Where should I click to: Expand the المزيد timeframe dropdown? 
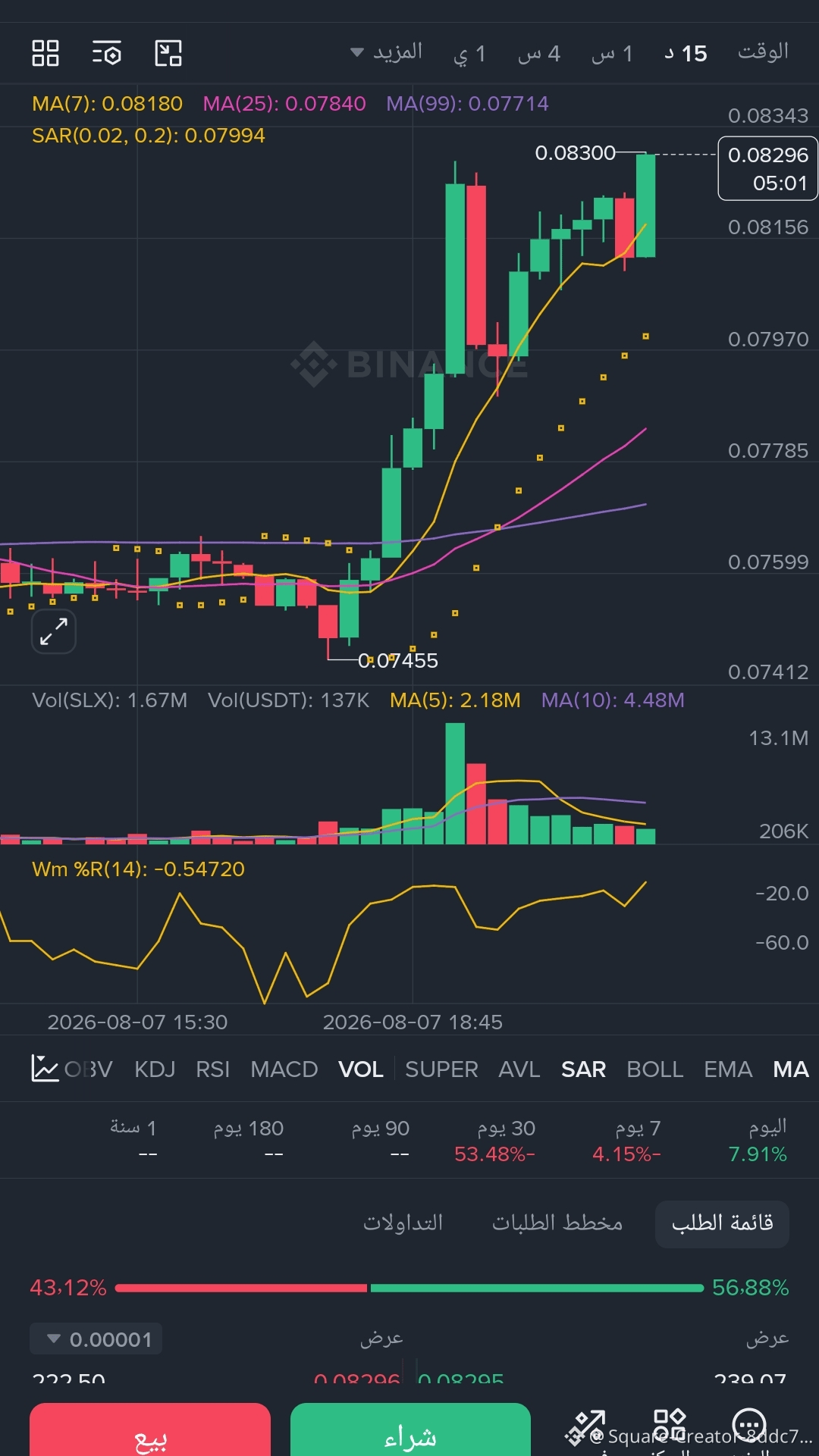[x=387, y=52]
